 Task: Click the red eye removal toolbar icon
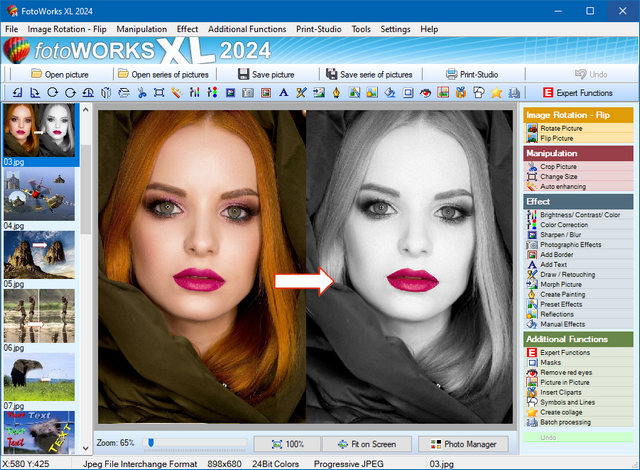pos(425,93)
